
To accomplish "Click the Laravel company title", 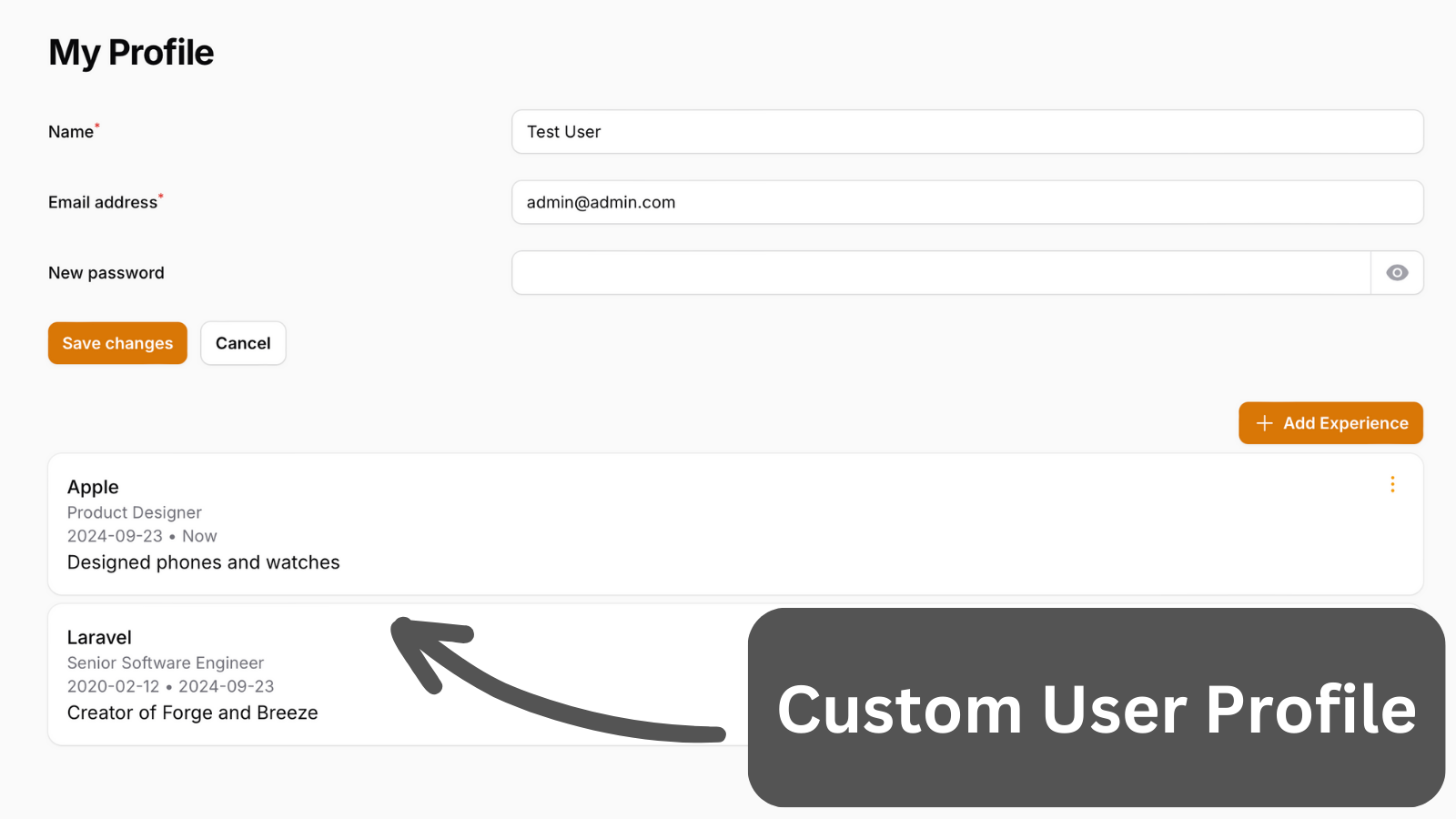I will [99, 637].
